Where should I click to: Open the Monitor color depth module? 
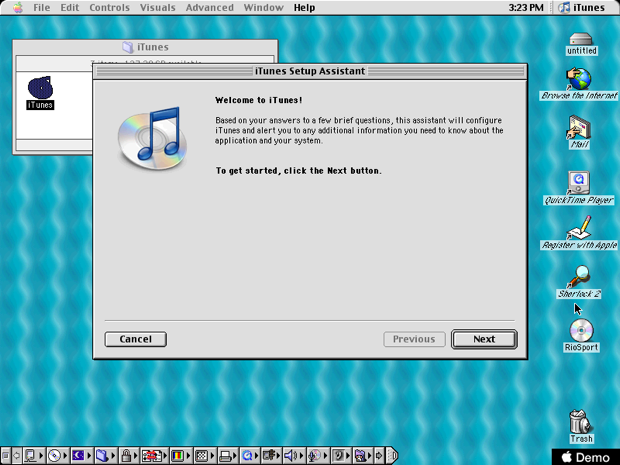180,456
